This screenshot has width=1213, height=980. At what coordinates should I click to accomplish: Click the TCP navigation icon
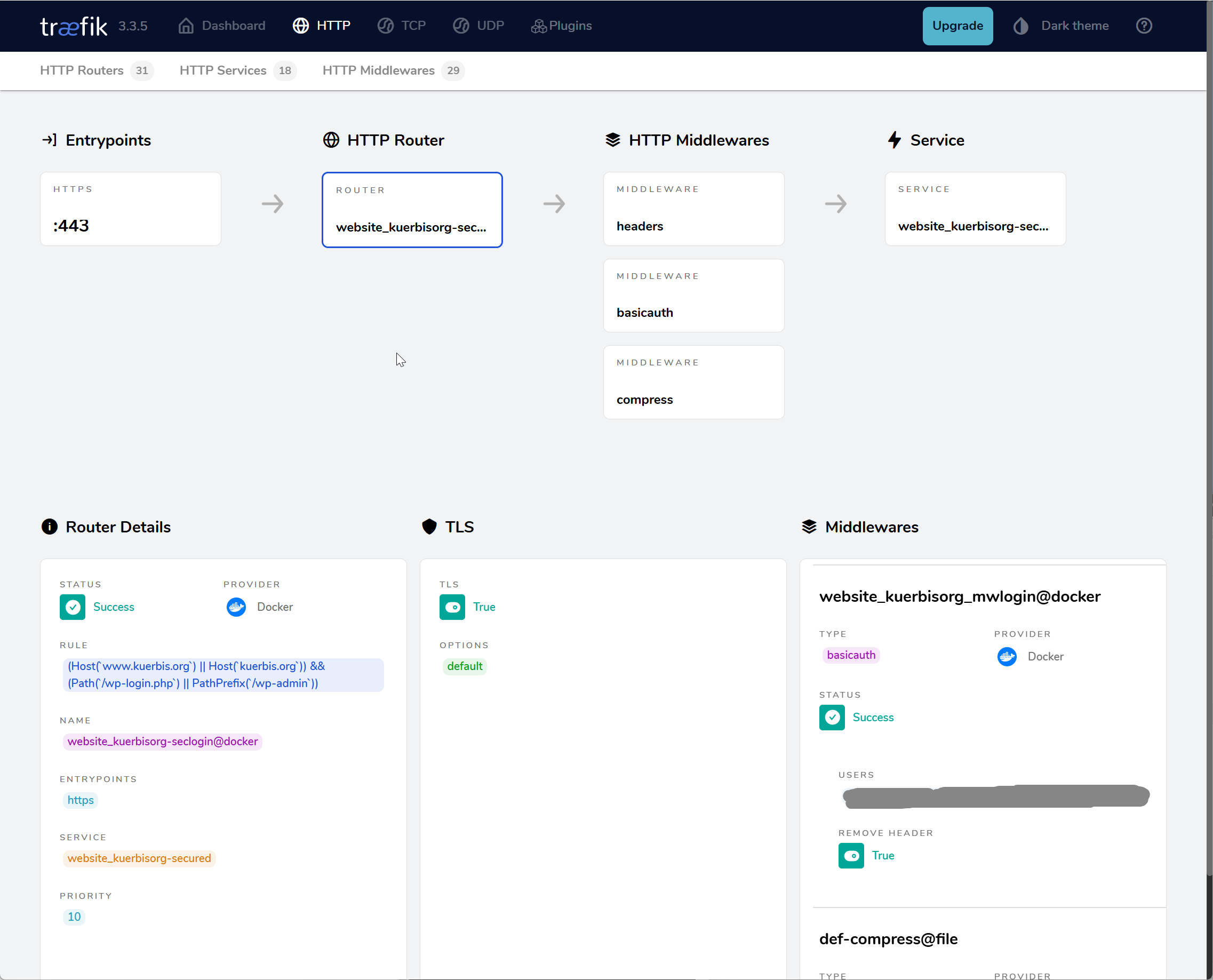coord(386,26)
